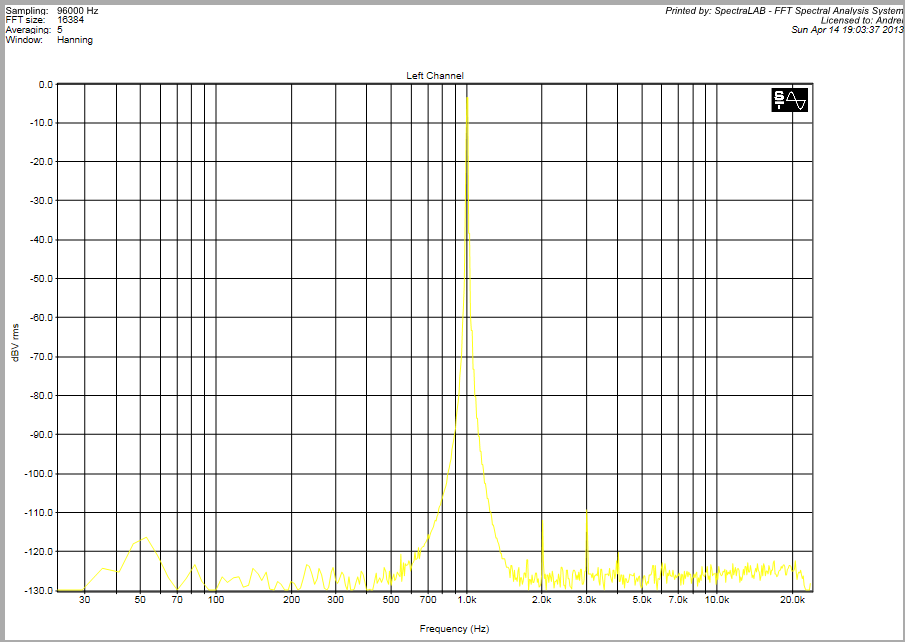Click the "Sampling:" header label
The image size is (905, 642).
point(27,10)
